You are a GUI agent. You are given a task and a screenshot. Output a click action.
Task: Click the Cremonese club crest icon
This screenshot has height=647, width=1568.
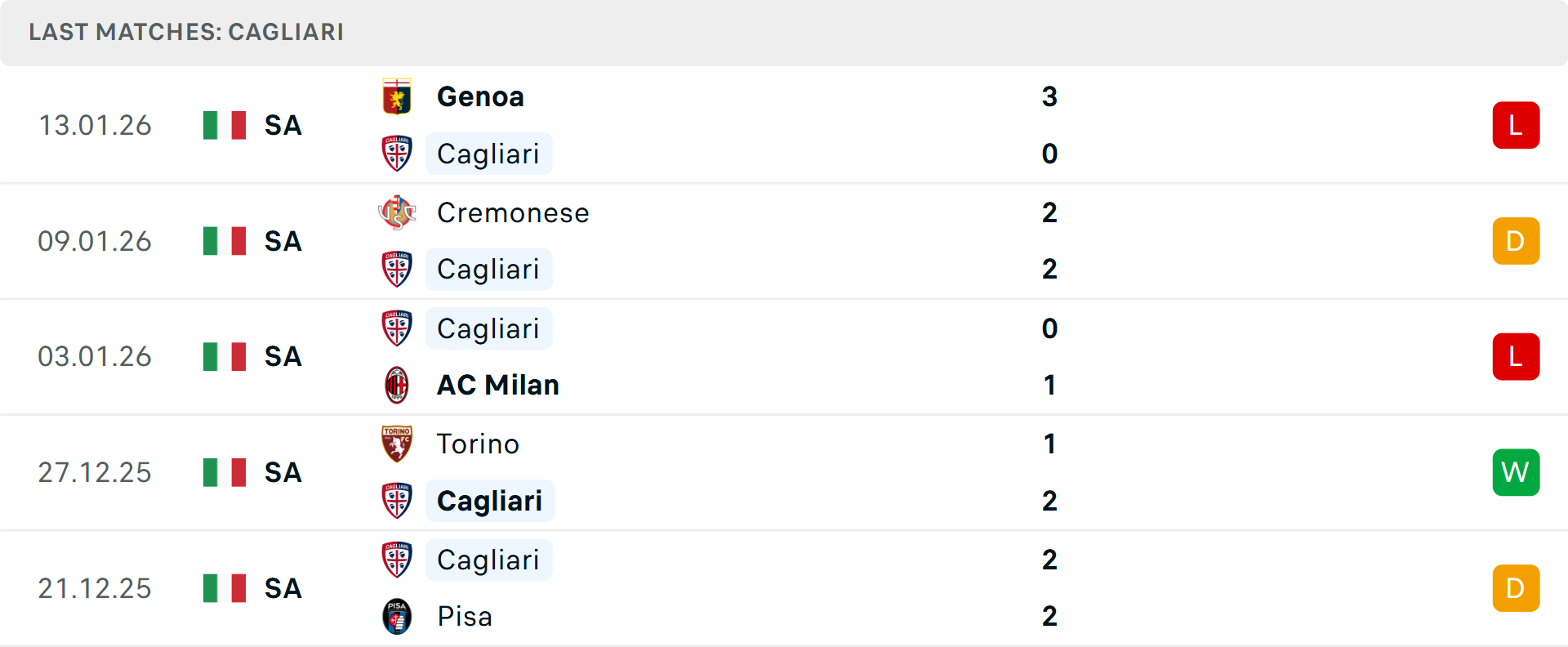tap(397, 212)
